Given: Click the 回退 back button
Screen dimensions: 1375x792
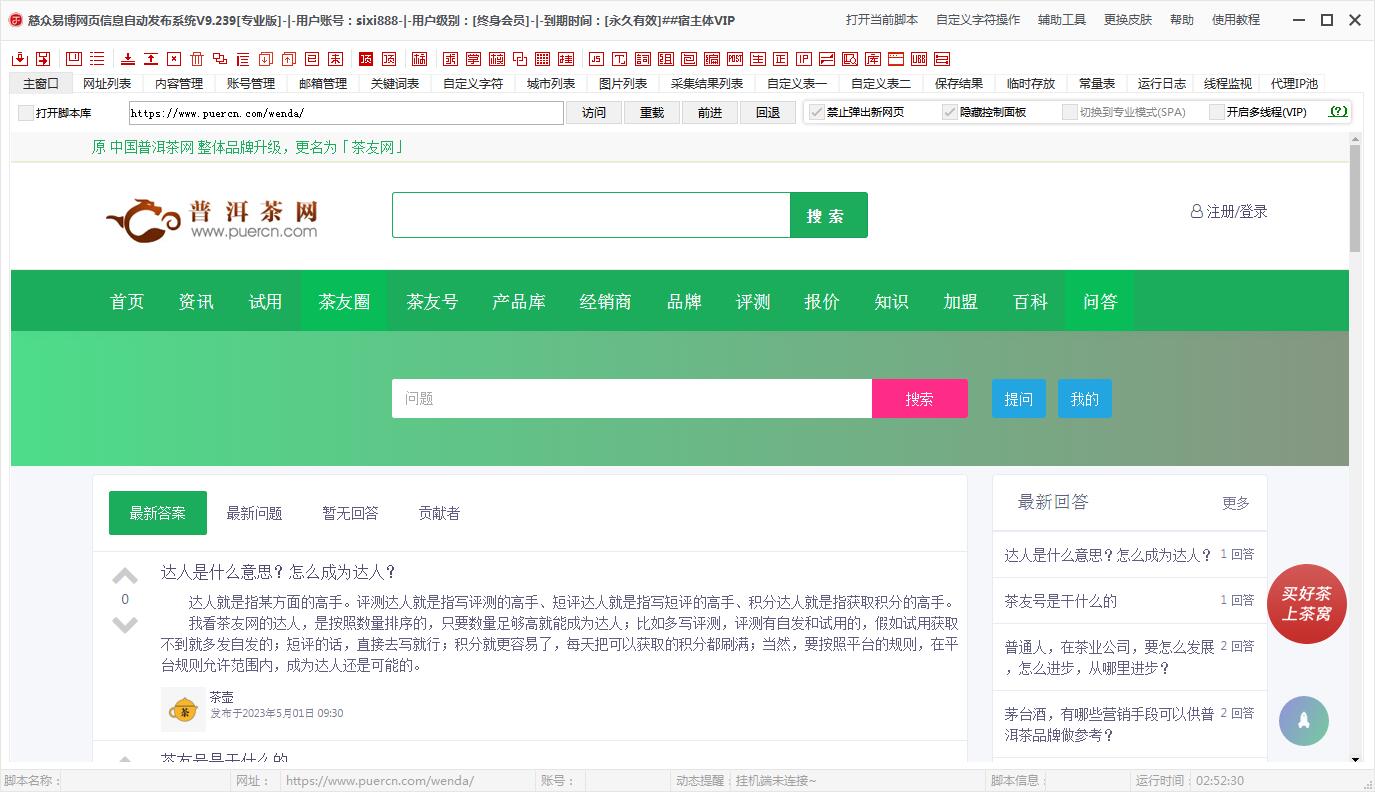Looking at the screenshot, I should pos(768,113).
